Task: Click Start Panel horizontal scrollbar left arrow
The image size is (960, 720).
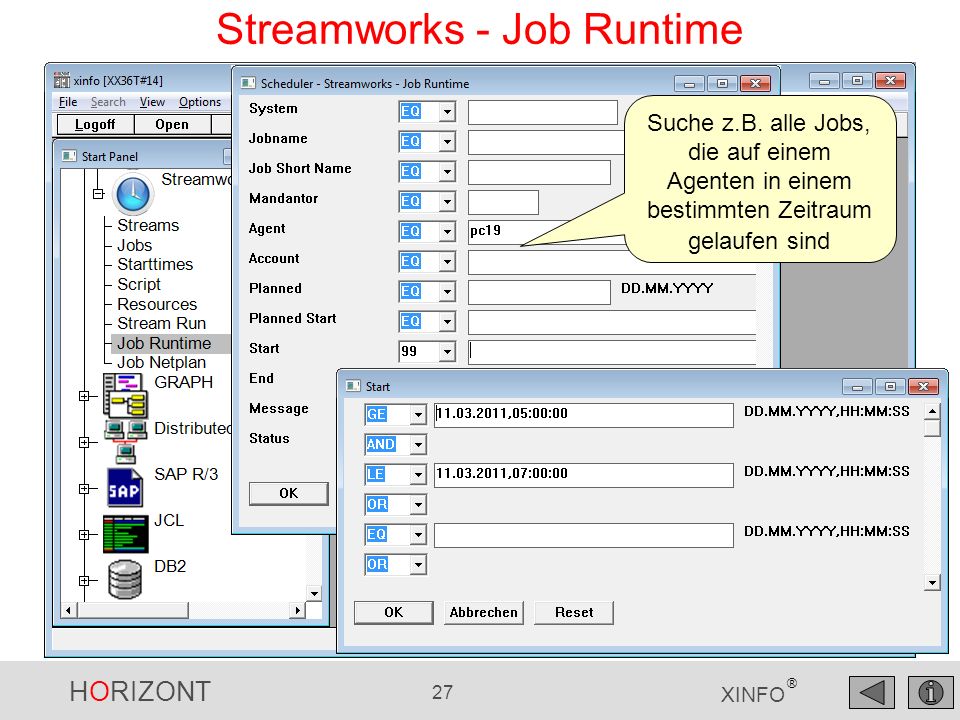Action: 69,610
